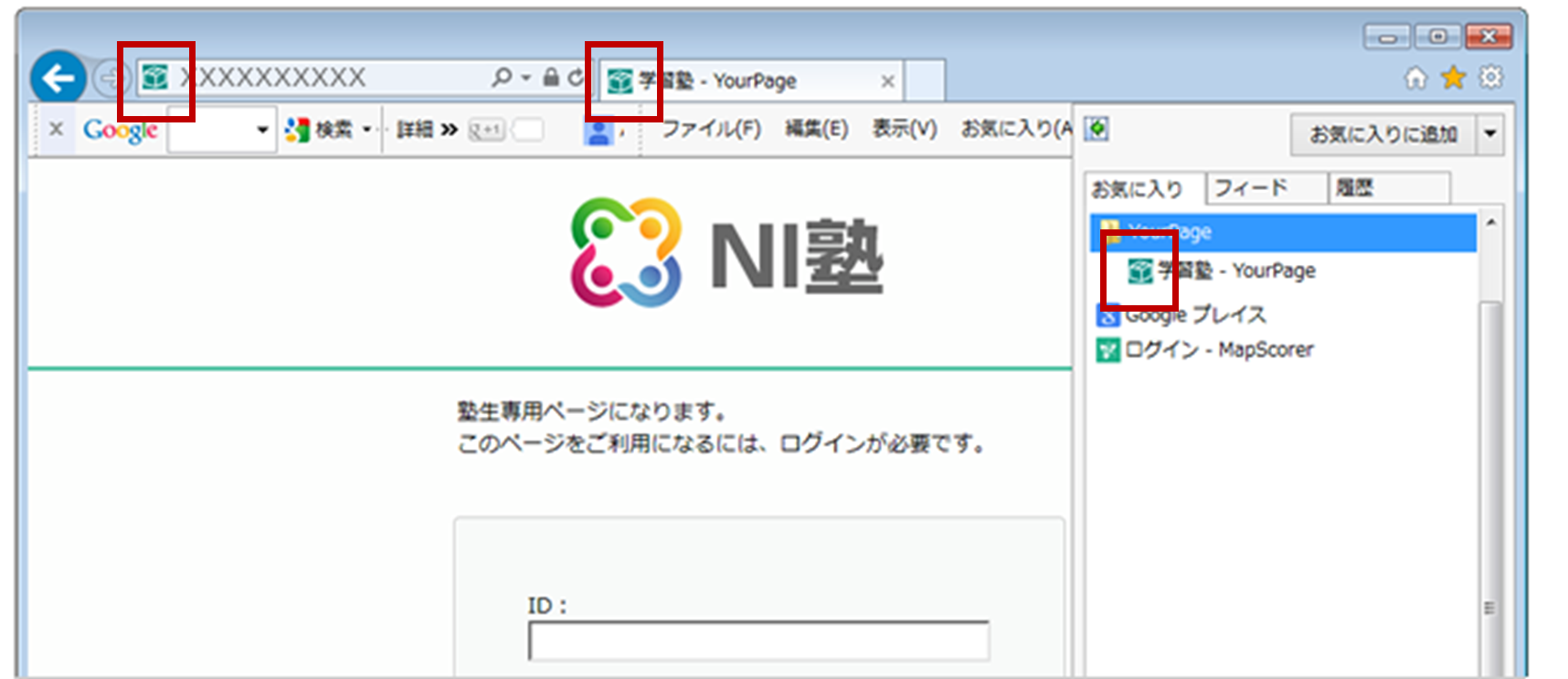Viewport: 1568px width, 679px height.
Task: Click the Google logo on toolbar
Action: (x=121, y=131)
